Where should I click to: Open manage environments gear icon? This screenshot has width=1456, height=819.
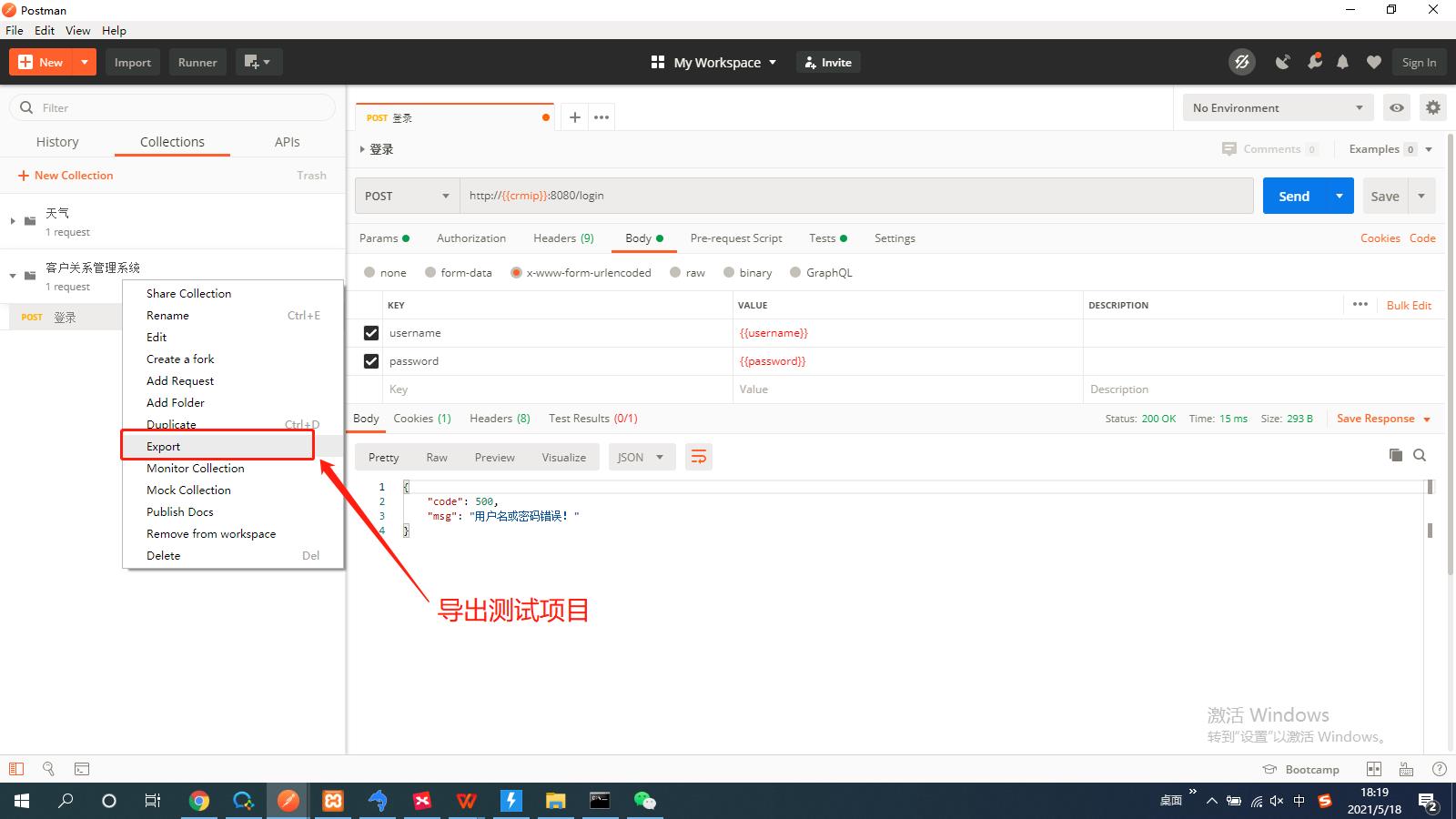1433,107
